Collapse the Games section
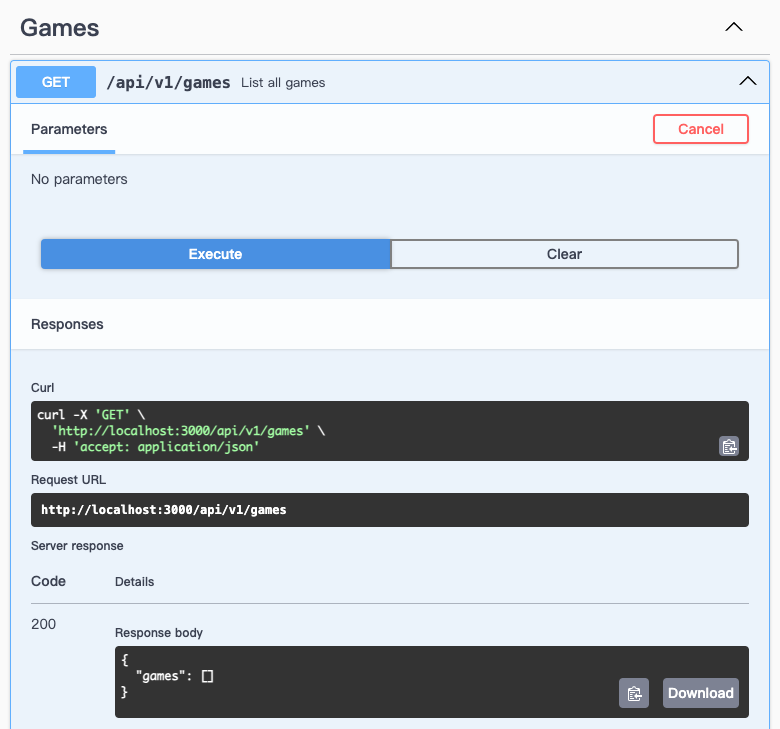 pyautogui.click(x=734, y=27)
